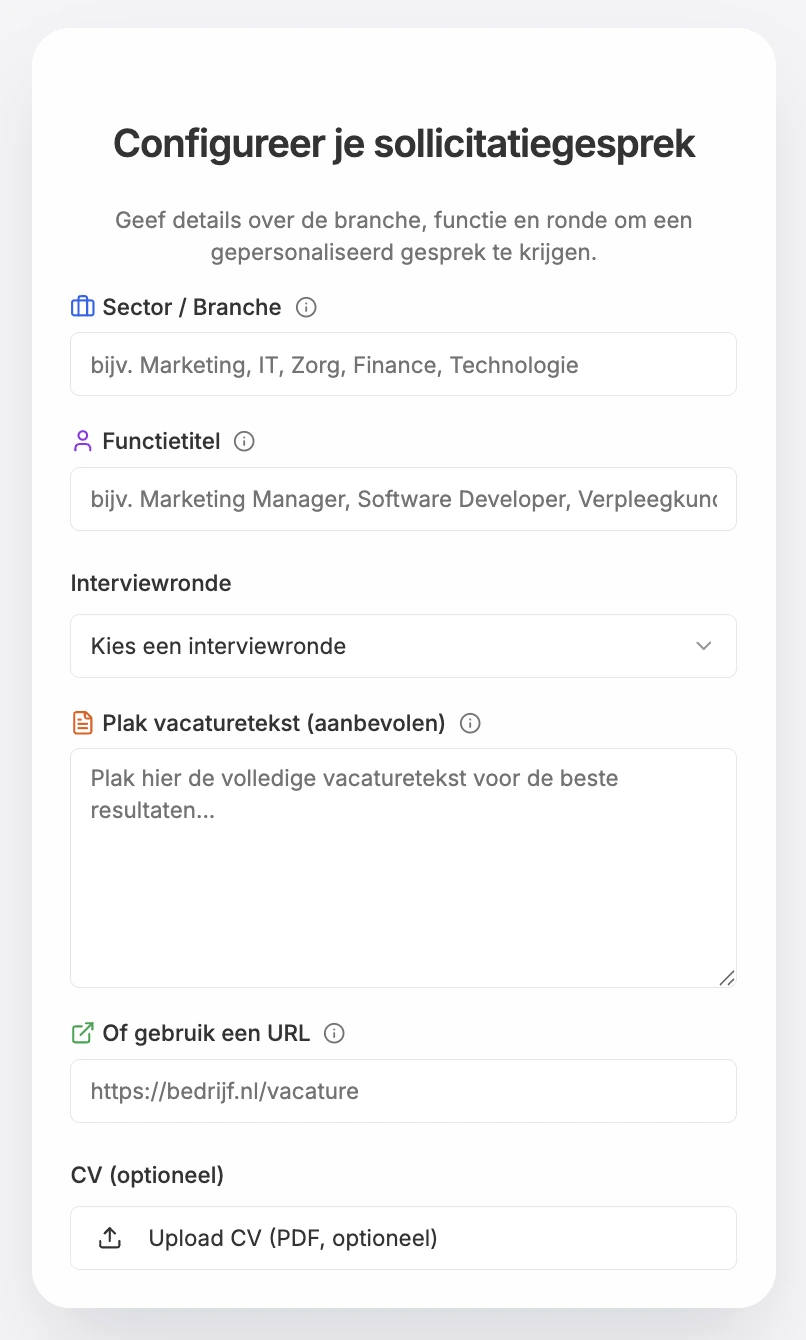Click the CV (optioneel) section label
Screen dimensions: 806x1340
pos(147,1175)
